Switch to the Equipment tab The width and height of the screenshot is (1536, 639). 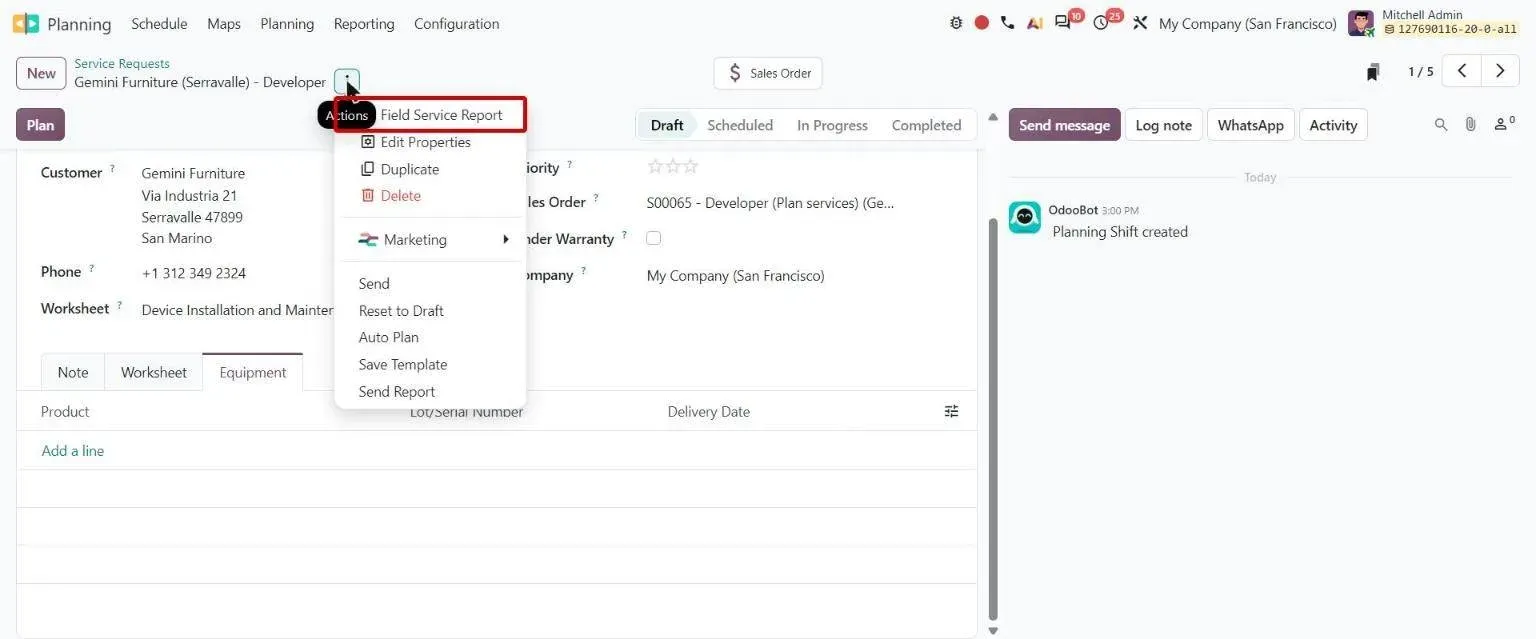coord(253,372)
